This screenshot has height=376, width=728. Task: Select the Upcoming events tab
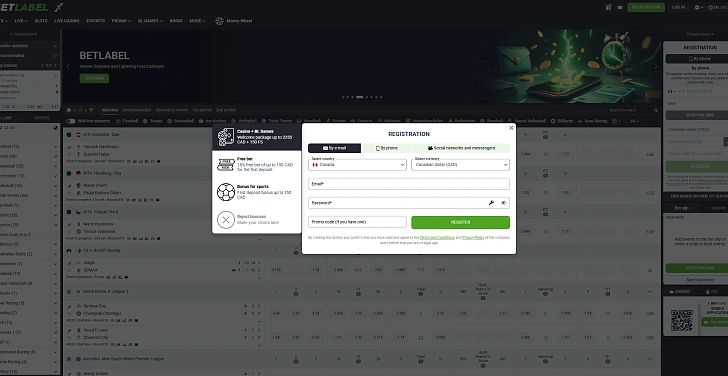tap(172, 110)
